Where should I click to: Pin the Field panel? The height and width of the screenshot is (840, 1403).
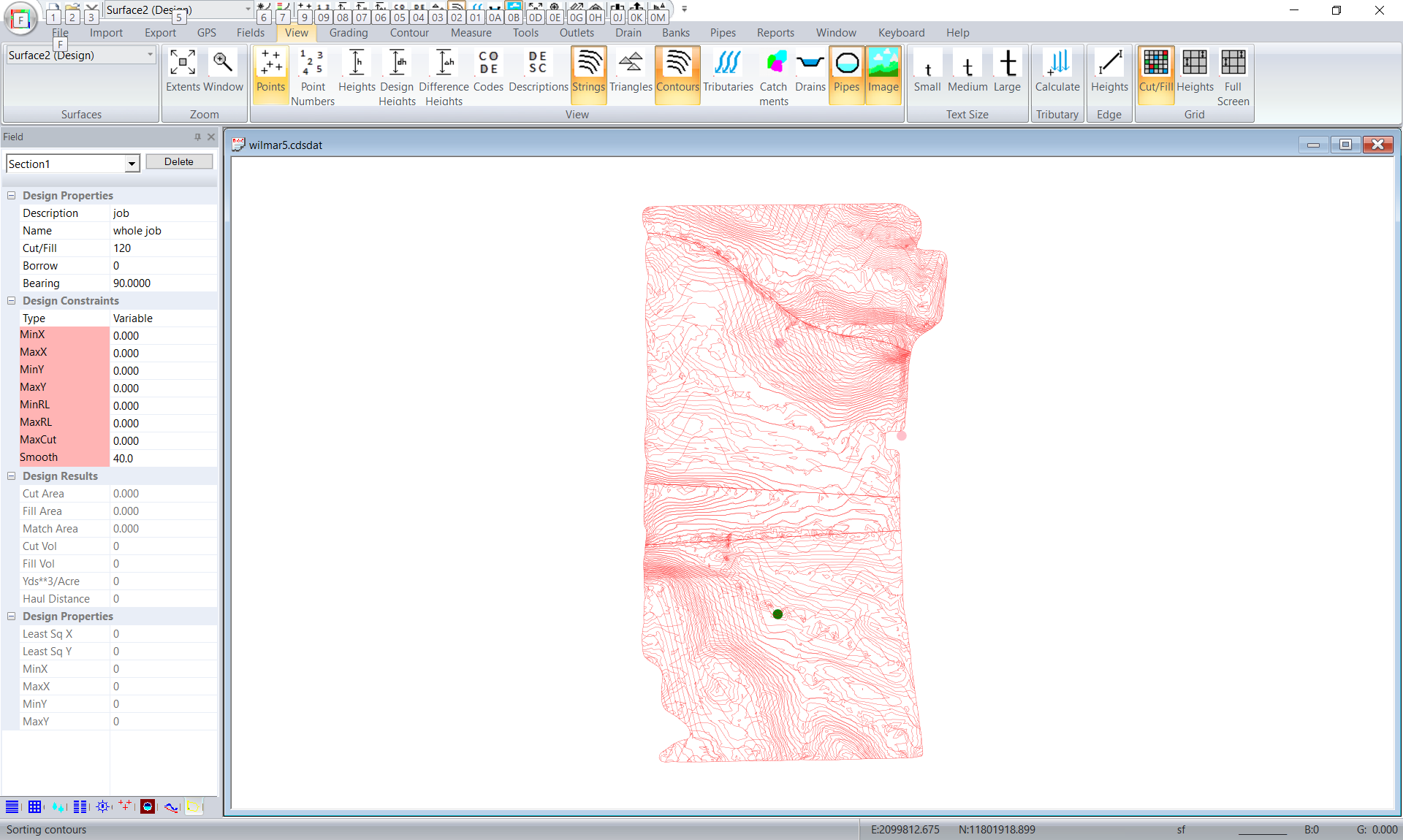point(197,137)
